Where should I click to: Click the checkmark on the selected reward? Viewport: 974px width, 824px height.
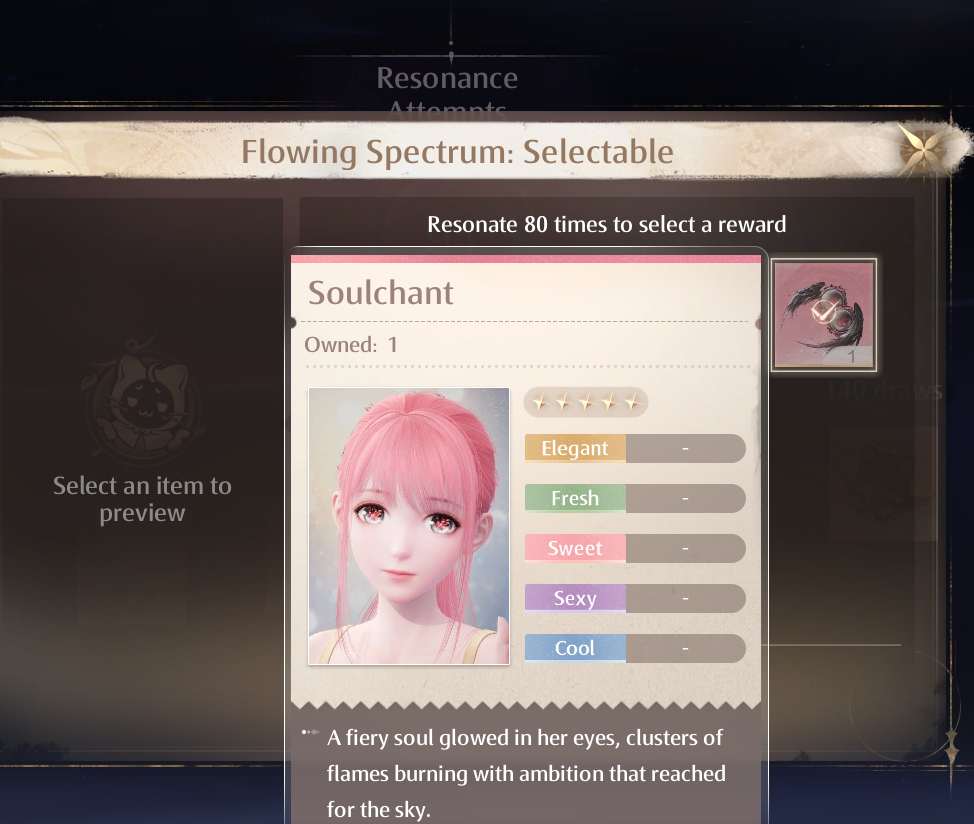[823, 311]
